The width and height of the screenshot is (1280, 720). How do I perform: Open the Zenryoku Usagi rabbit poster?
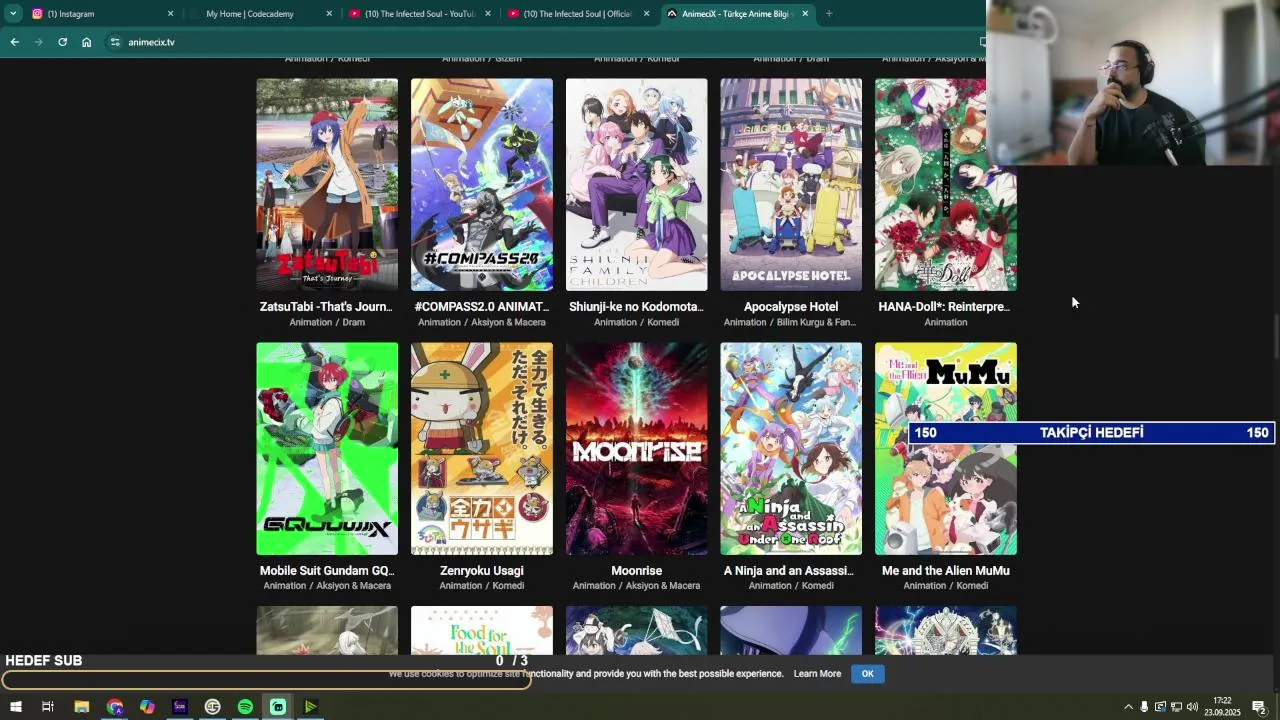click(x=482, y=449)
